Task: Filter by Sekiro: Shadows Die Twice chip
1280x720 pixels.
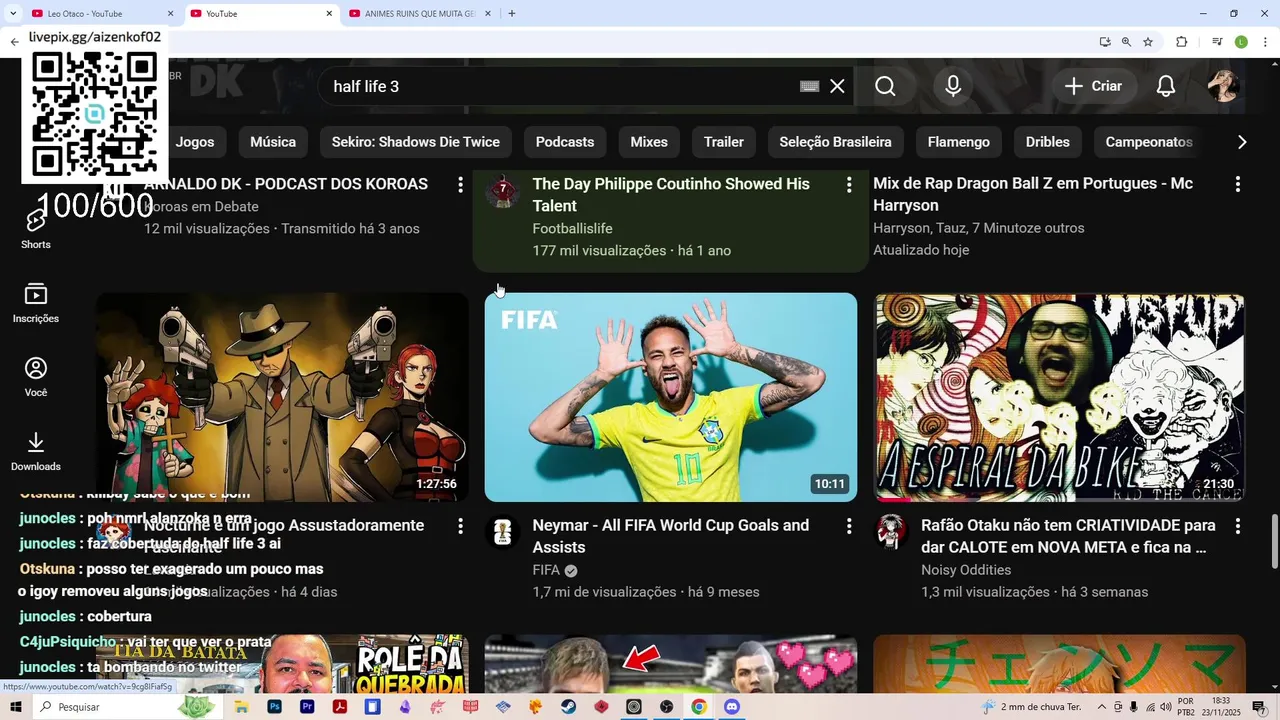Action: tap(416, 142)
